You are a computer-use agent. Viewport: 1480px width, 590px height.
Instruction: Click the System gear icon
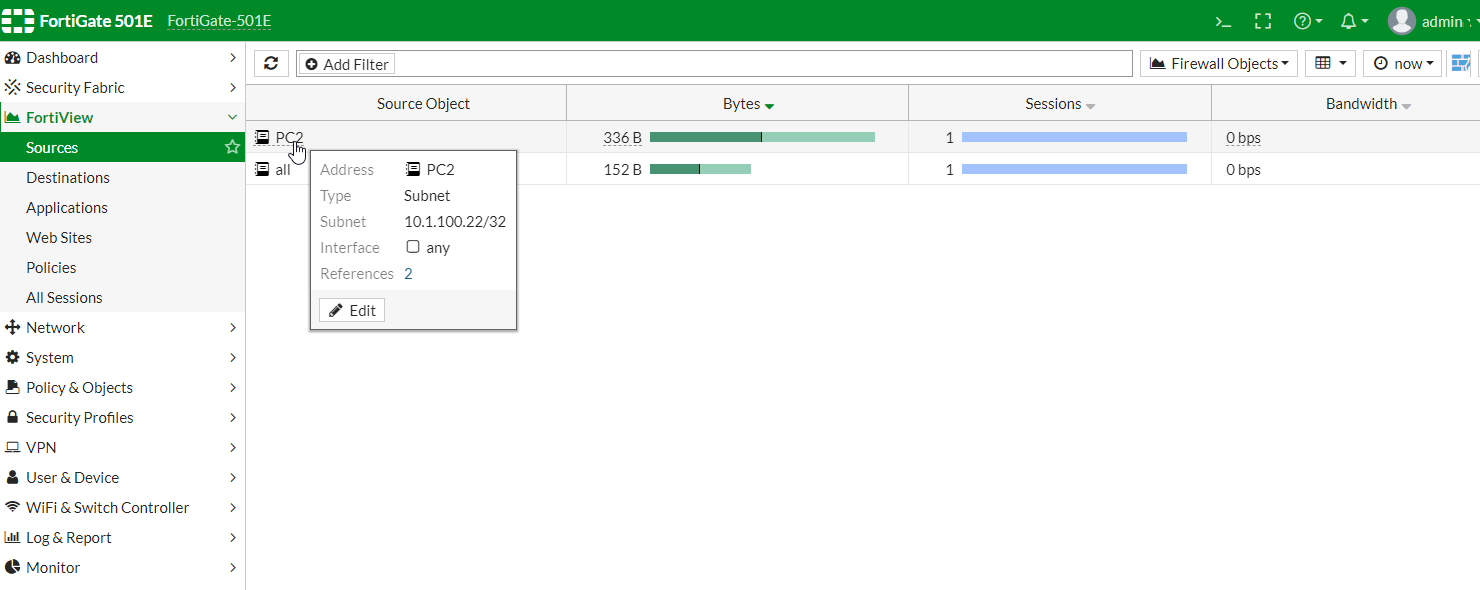point(13,358)
